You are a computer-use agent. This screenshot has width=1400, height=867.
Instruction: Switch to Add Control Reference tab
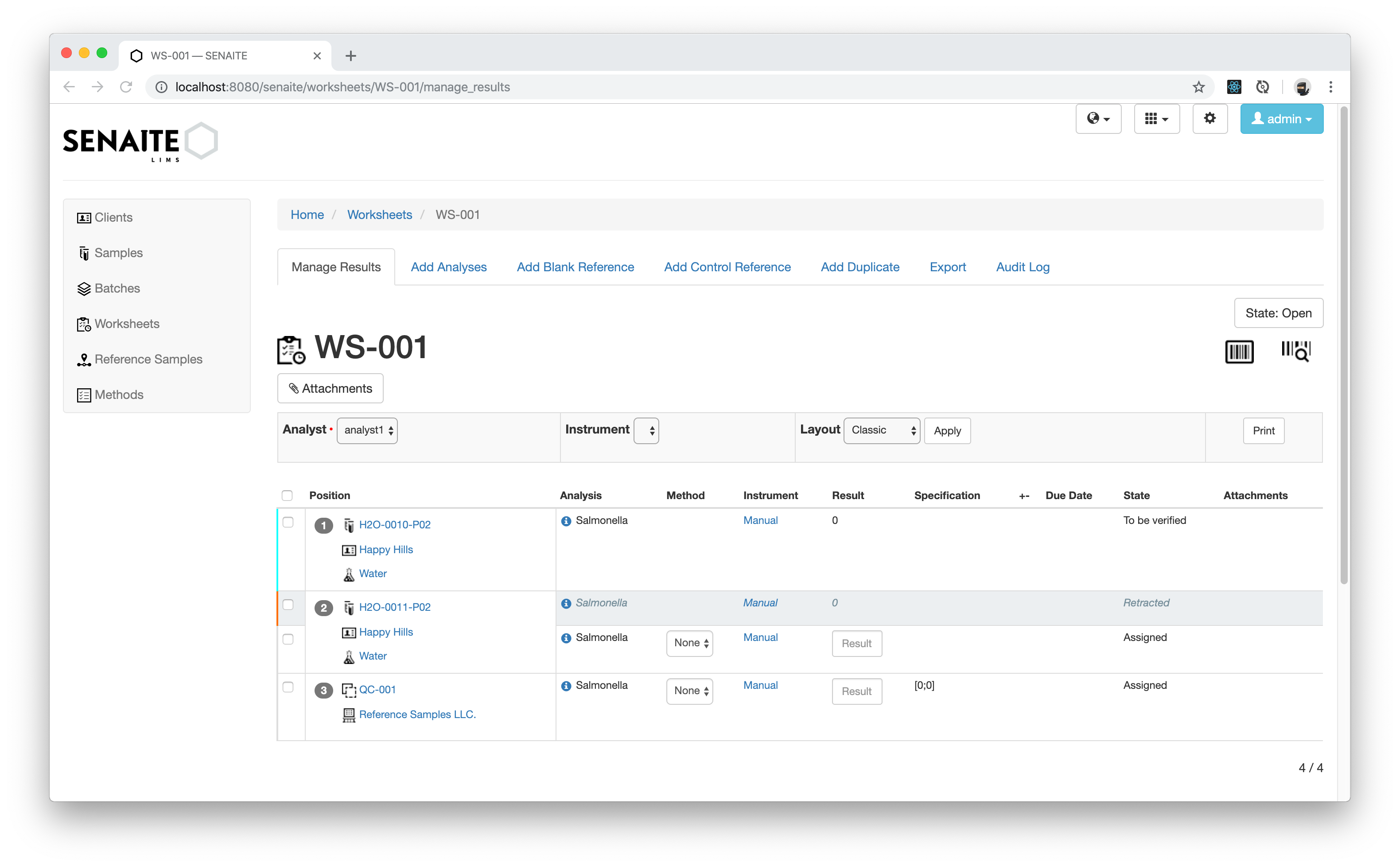pos(727,267)
